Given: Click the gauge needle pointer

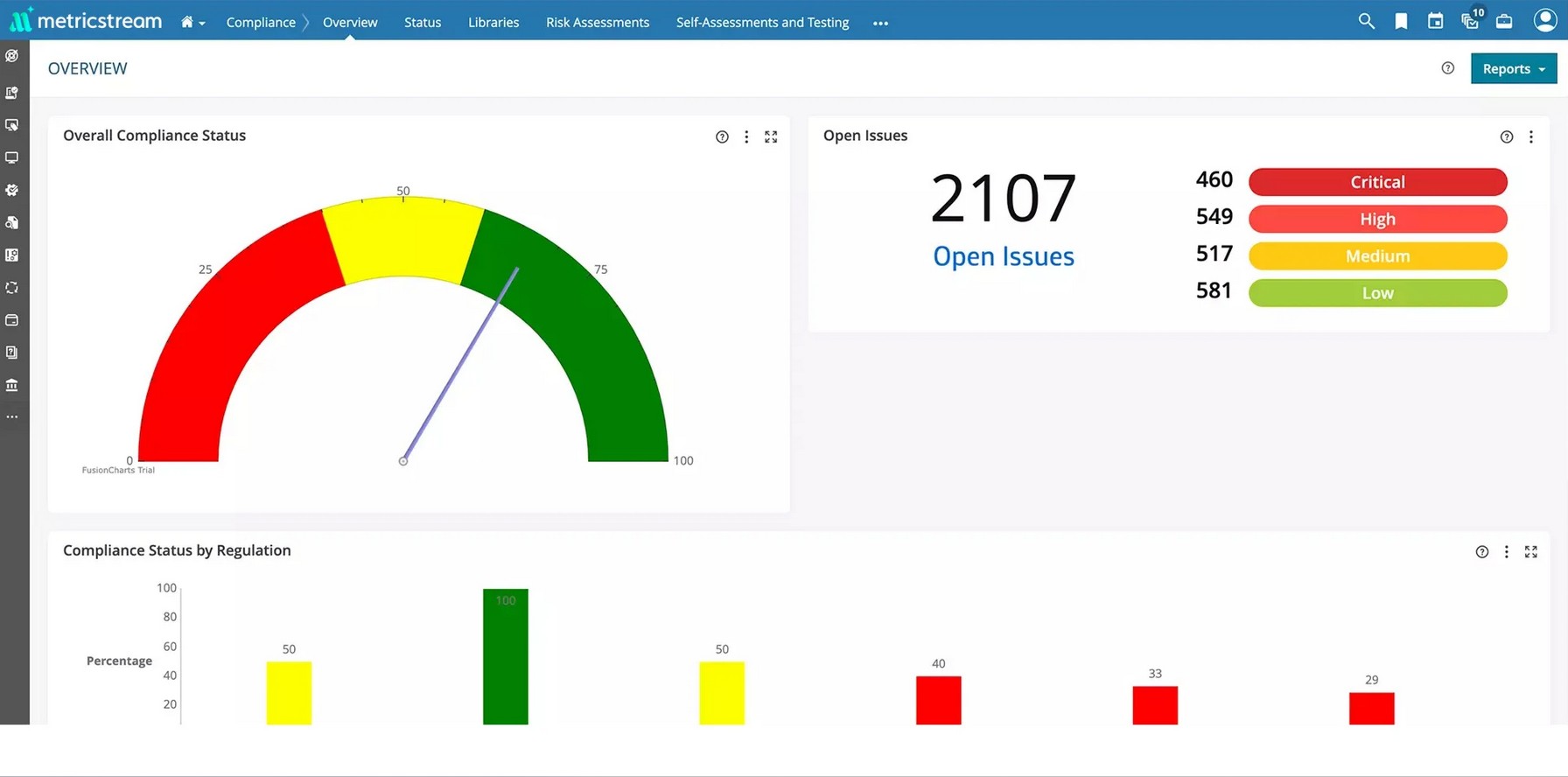Looking at the screenshot, I should click(x=460, y=365).
